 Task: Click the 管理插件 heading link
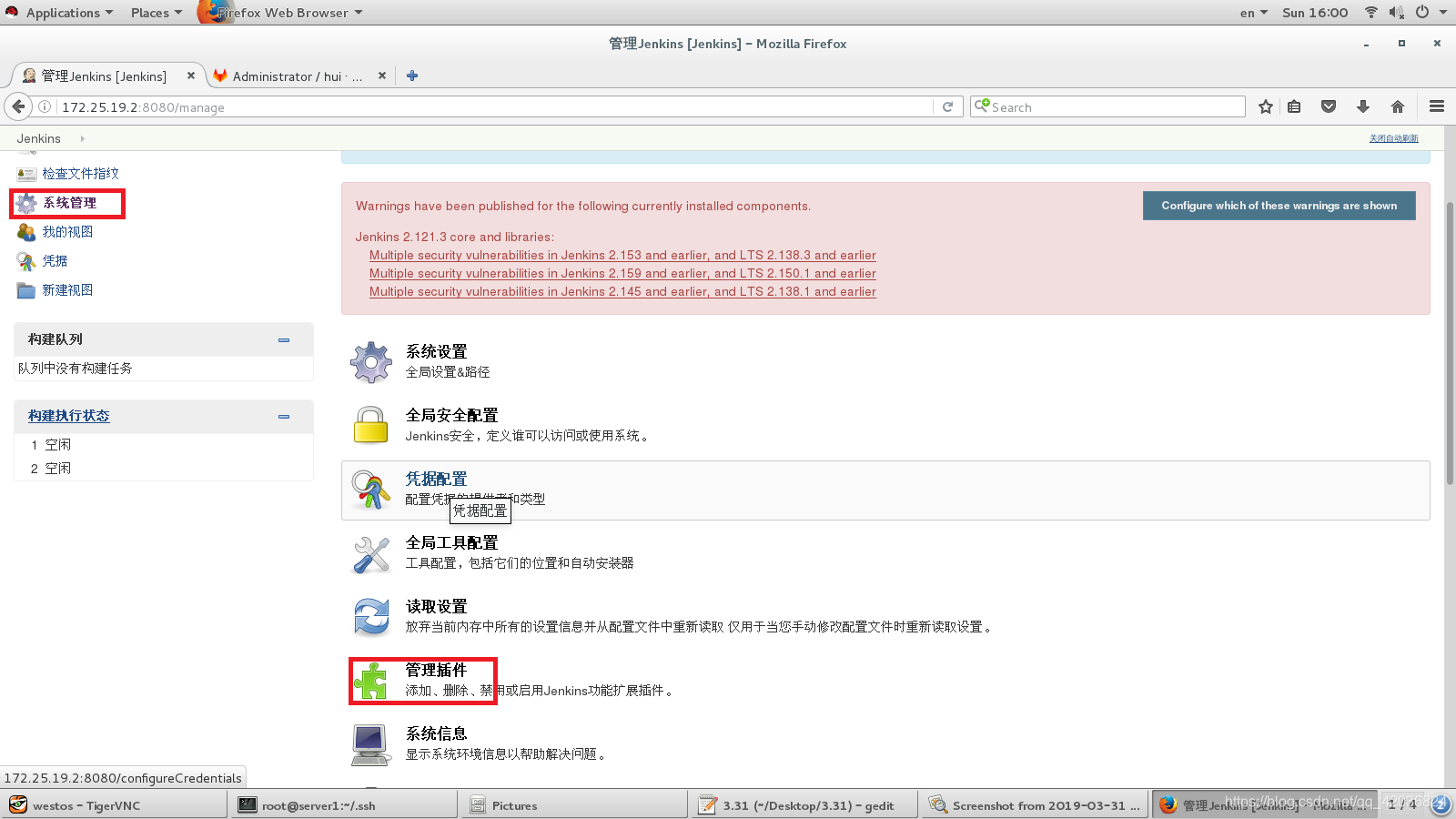pyautogui.click(x=436, y=671)
